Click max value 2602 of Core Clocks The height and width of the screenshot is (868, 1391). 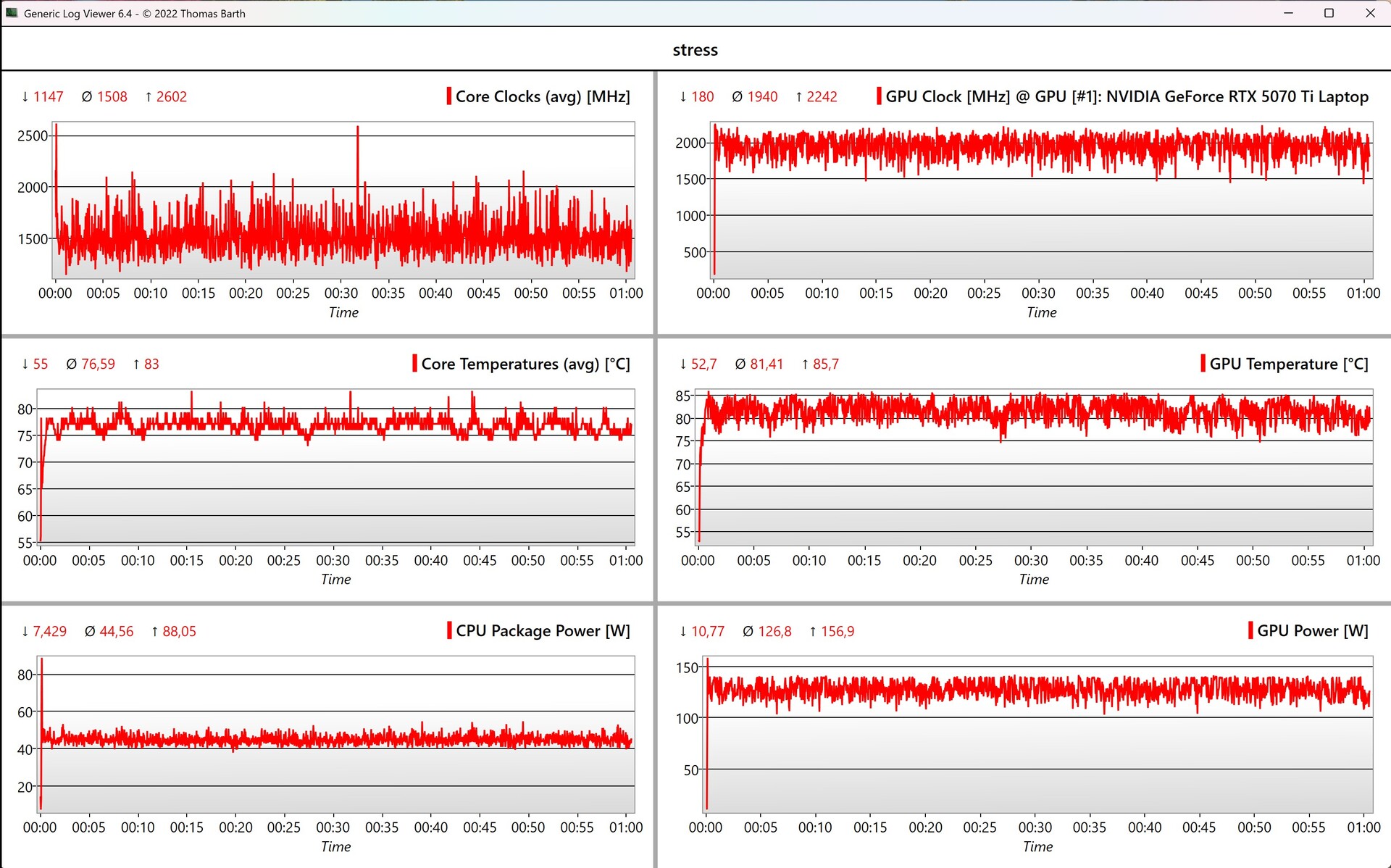point(171,96)
